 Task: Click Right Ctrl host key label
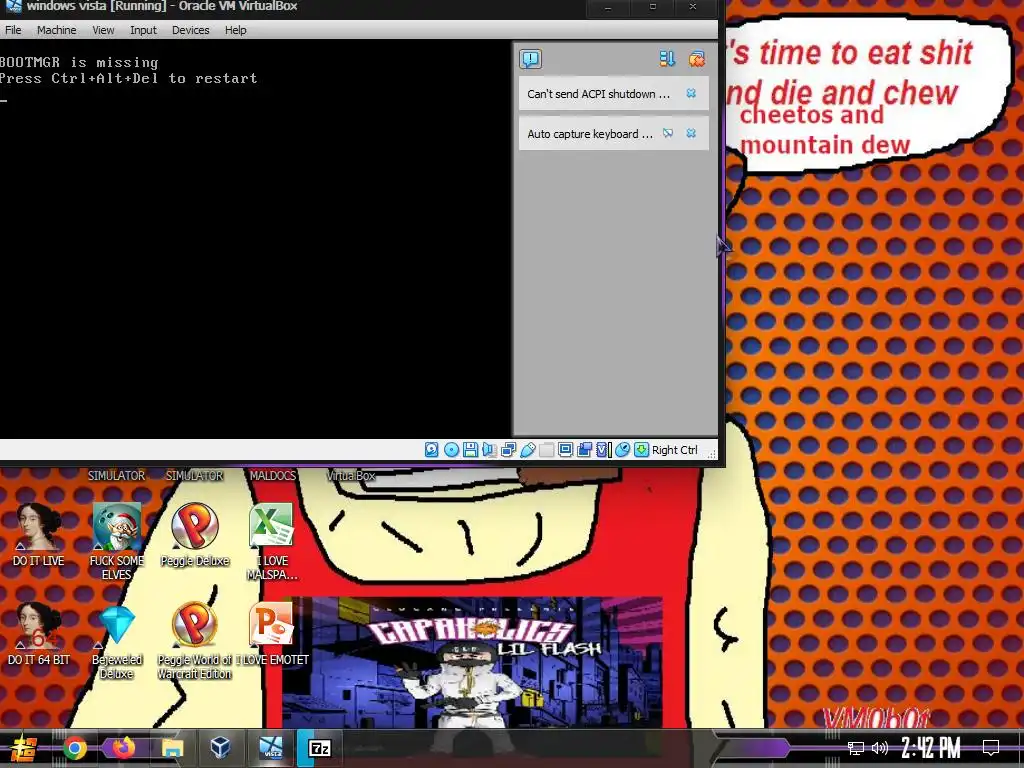click(x=675, y=450)
